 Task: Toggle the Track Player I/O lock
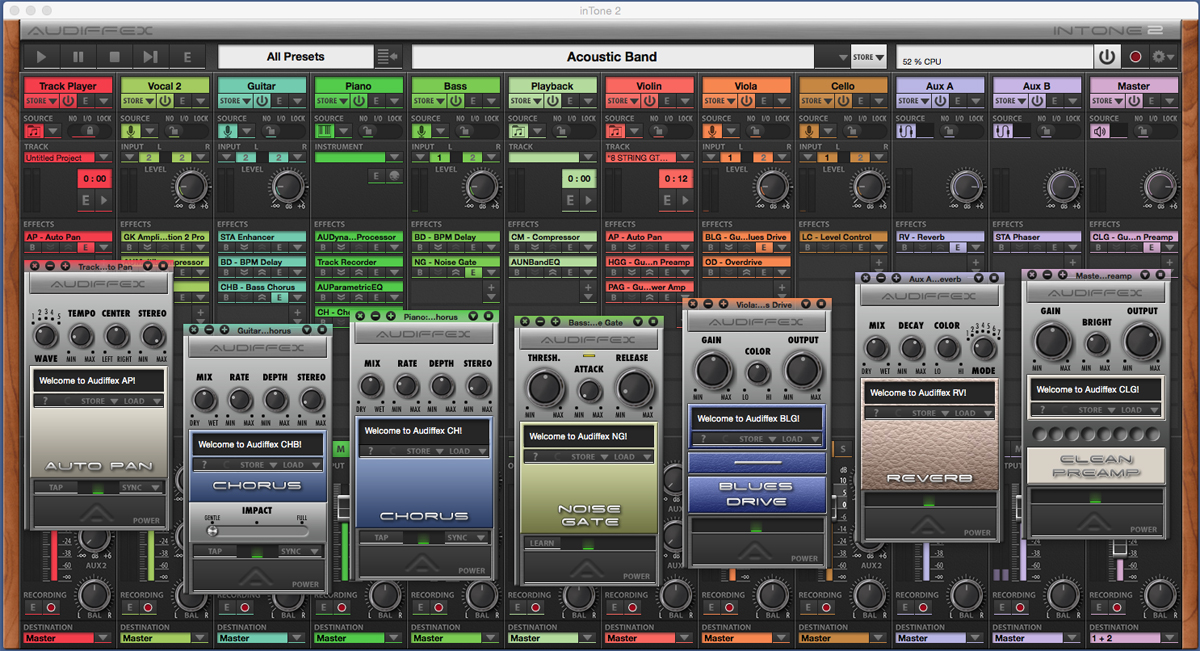[88, 131]
